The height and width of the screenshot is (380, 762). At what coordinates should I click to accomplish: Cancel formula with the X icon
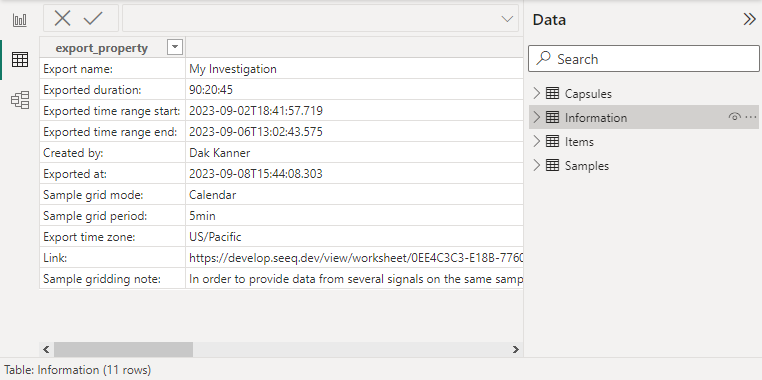point(62,18)
